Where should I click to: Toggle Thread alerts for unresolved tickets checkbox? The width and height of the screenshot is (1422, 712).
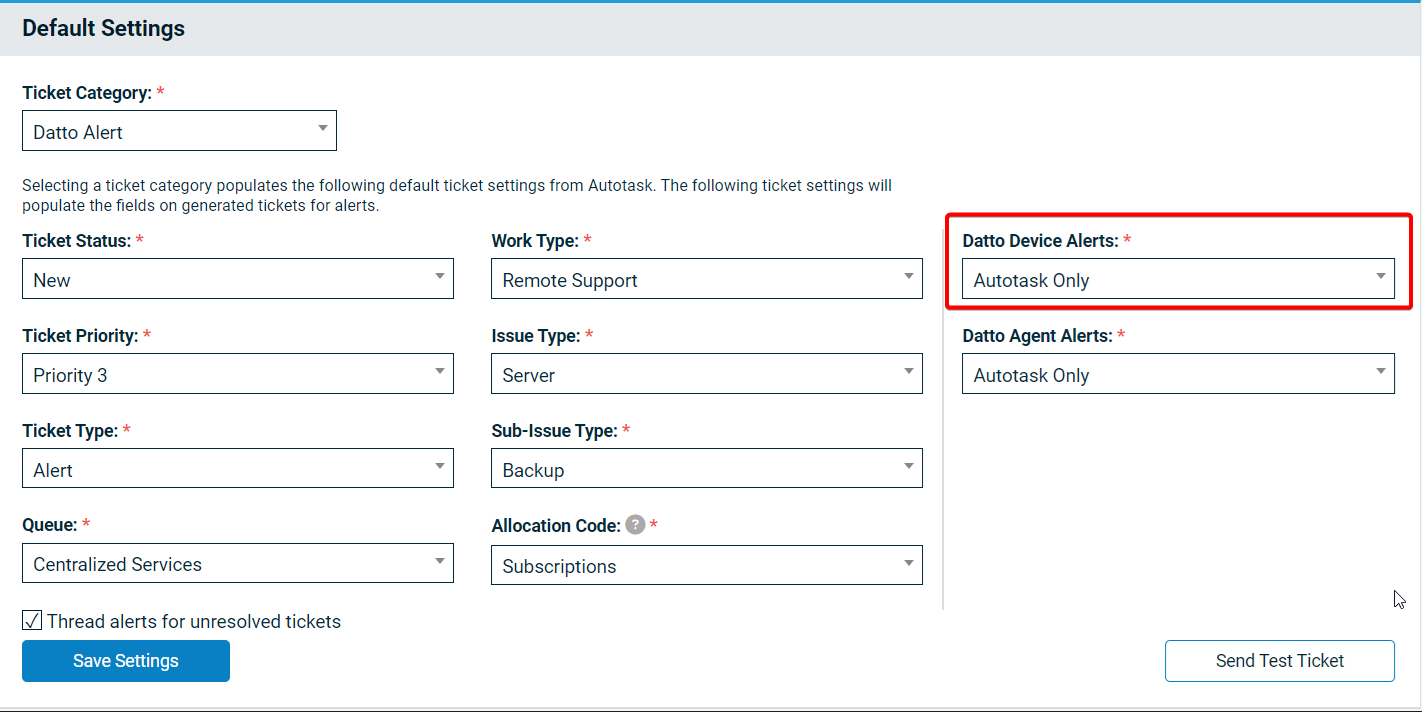coord(32,621)
